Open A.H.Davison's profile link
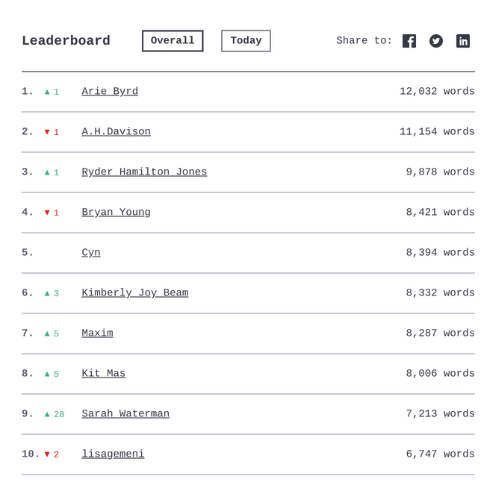 [x=116, y=132]
